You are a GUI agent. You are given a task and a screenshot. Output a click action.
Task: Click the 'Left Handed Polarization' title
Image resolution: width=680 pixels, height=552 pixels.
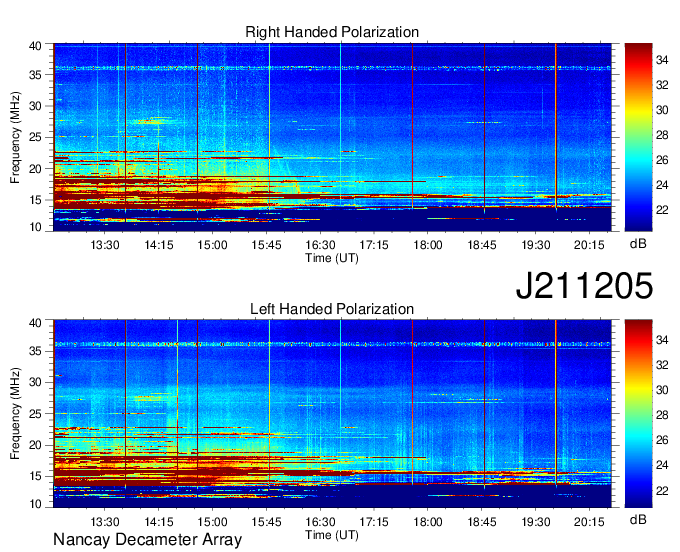[332, 309]
